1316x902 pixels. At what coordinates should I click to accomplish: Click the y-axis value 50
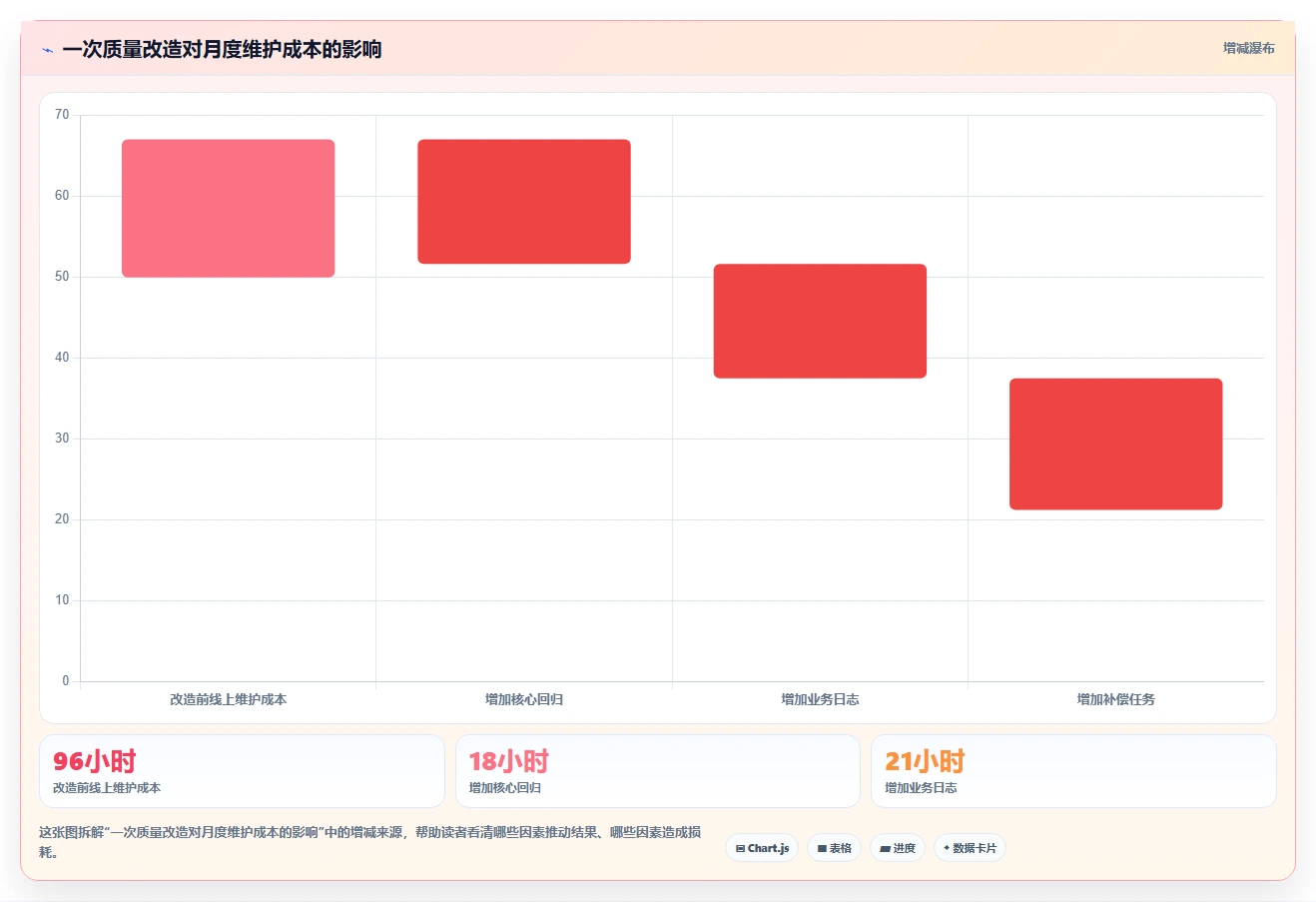62,277
